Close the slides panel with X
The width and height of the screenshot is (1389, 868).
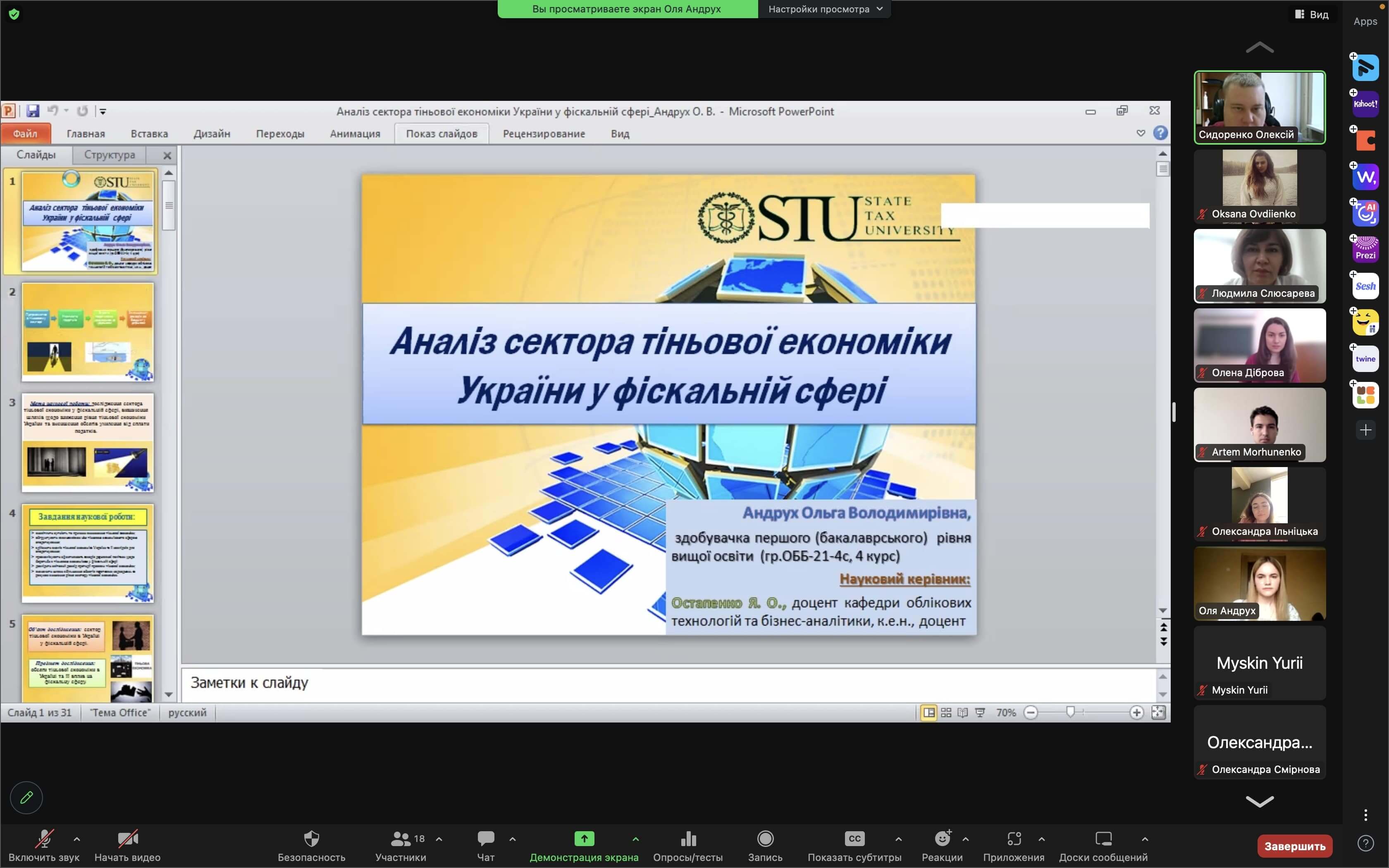tap(167, 155)
